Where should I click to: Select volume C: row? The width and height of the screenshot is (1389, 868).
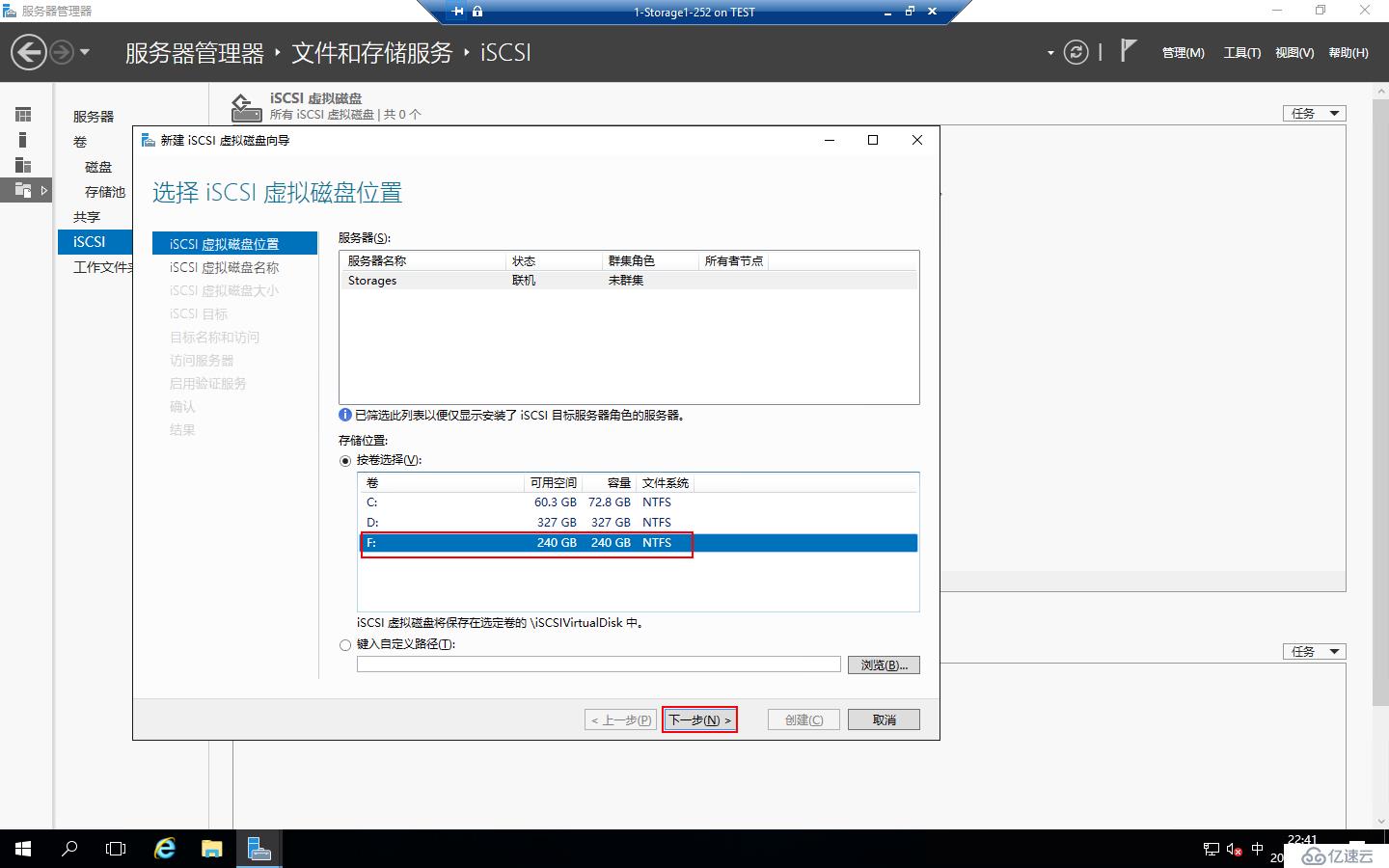click(x=638, y=502)
